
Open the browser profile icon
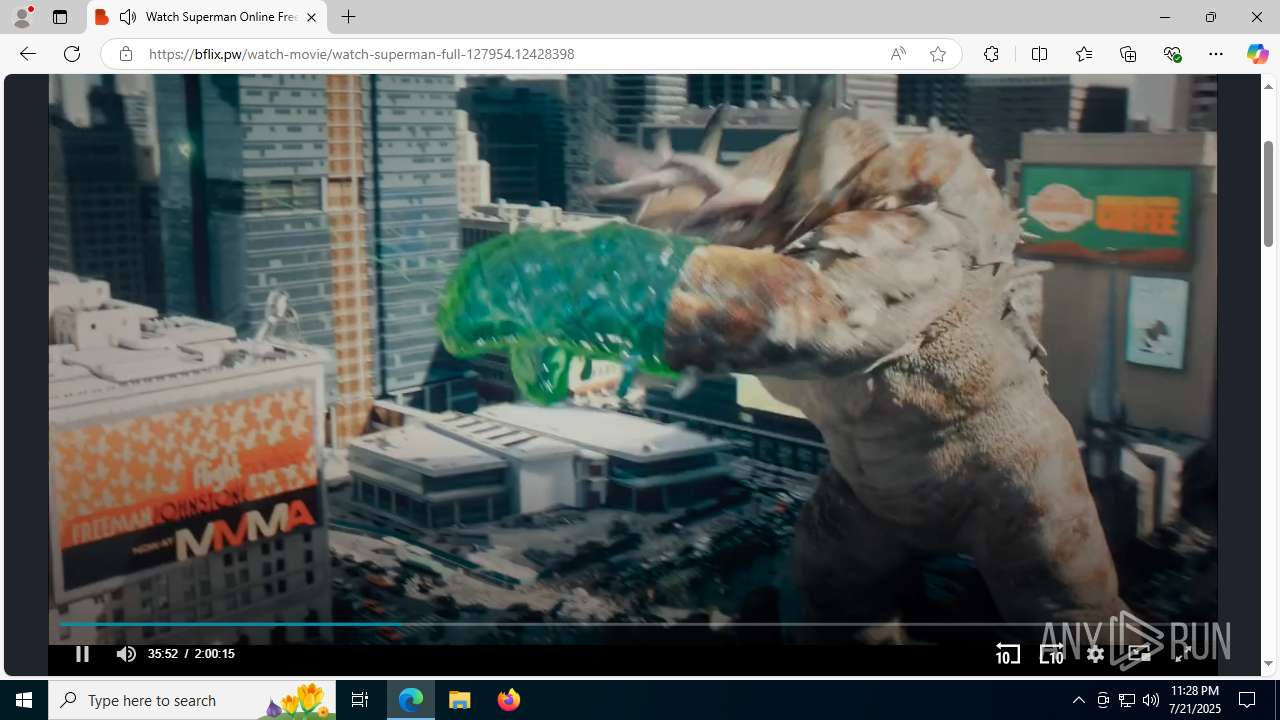tap(22, 17)
